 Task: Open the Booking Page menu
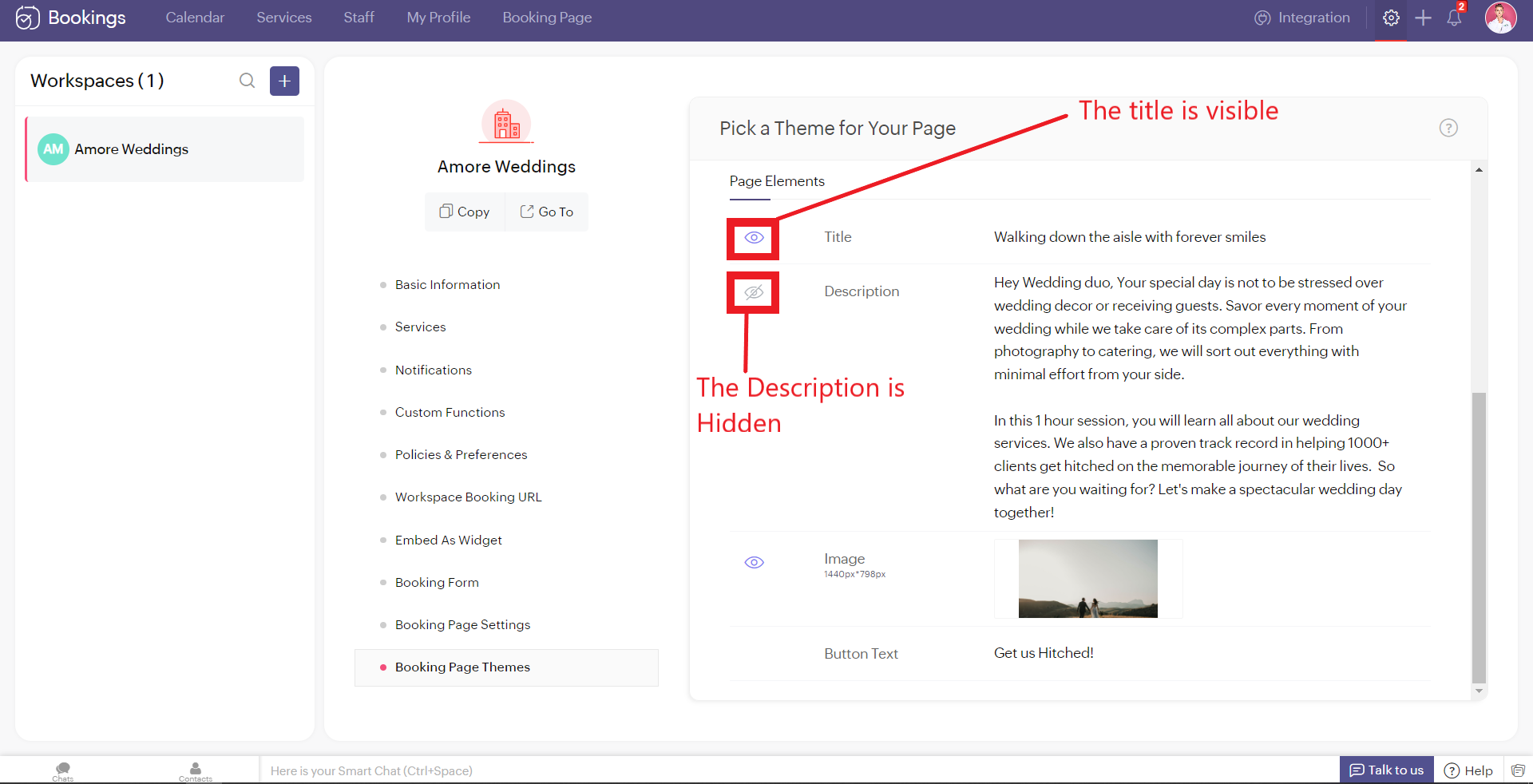click(547, 18)
